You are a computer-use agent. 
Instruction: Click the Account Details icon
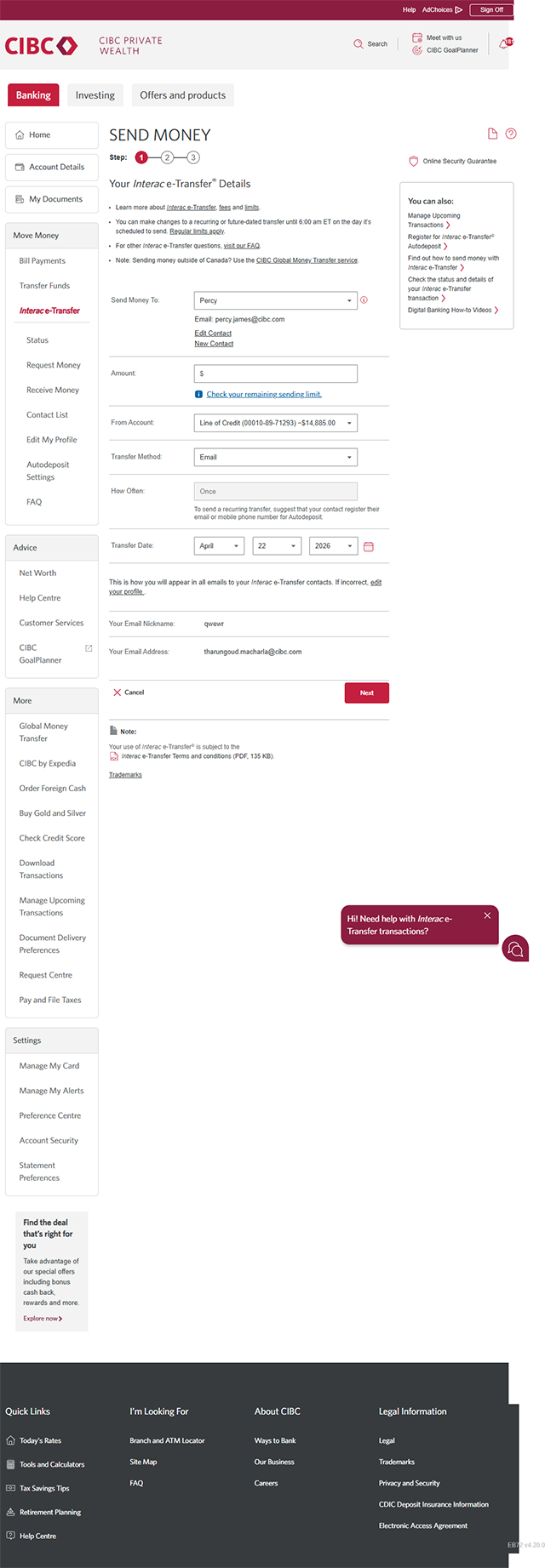point(20,167)
